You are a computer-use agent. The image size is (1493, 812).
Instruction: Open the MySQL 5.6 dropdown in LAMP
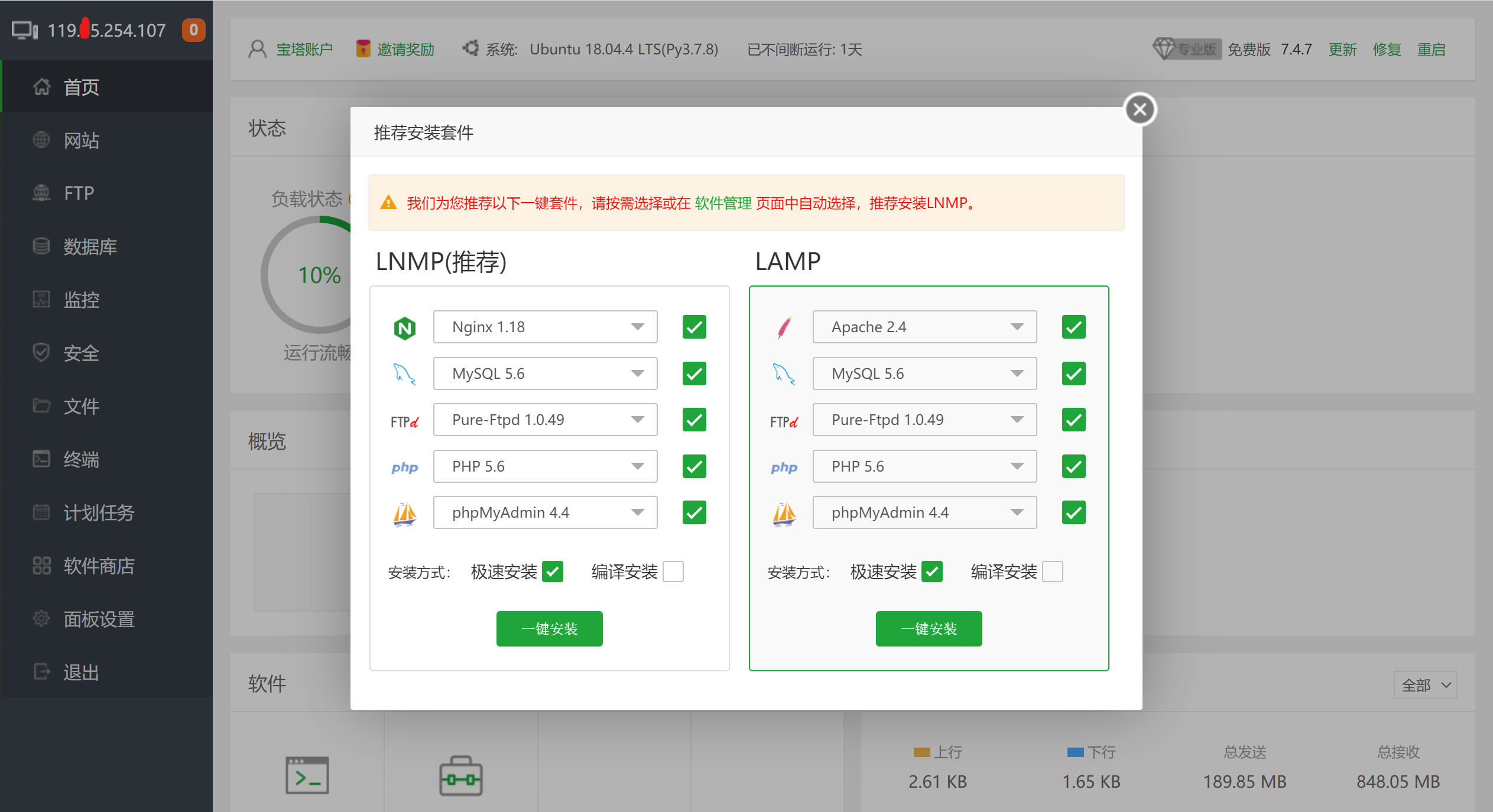925,373
